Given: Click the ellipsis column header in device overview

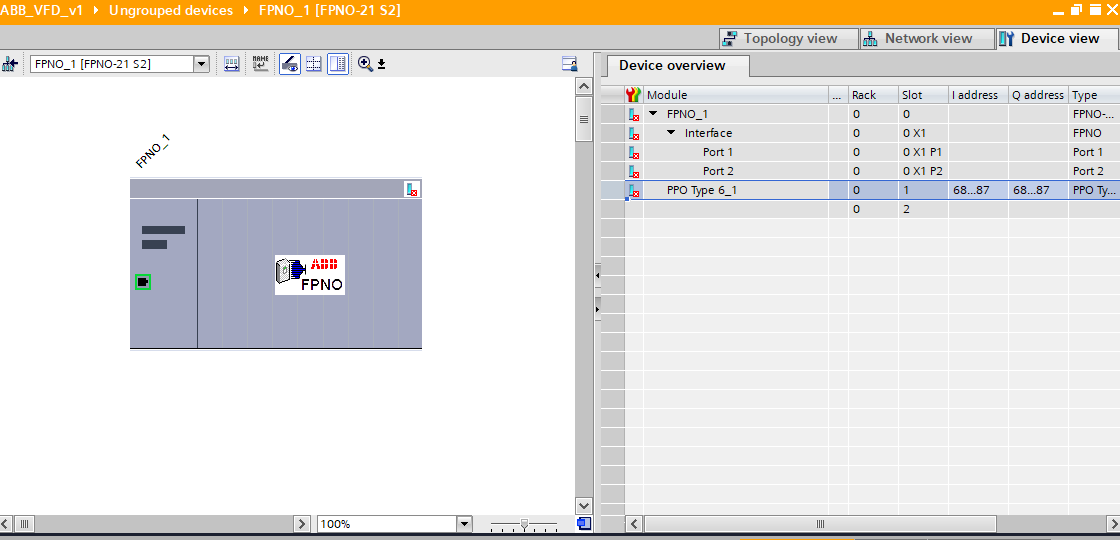Looking at the screenshot, I should [x=838, y=95].
